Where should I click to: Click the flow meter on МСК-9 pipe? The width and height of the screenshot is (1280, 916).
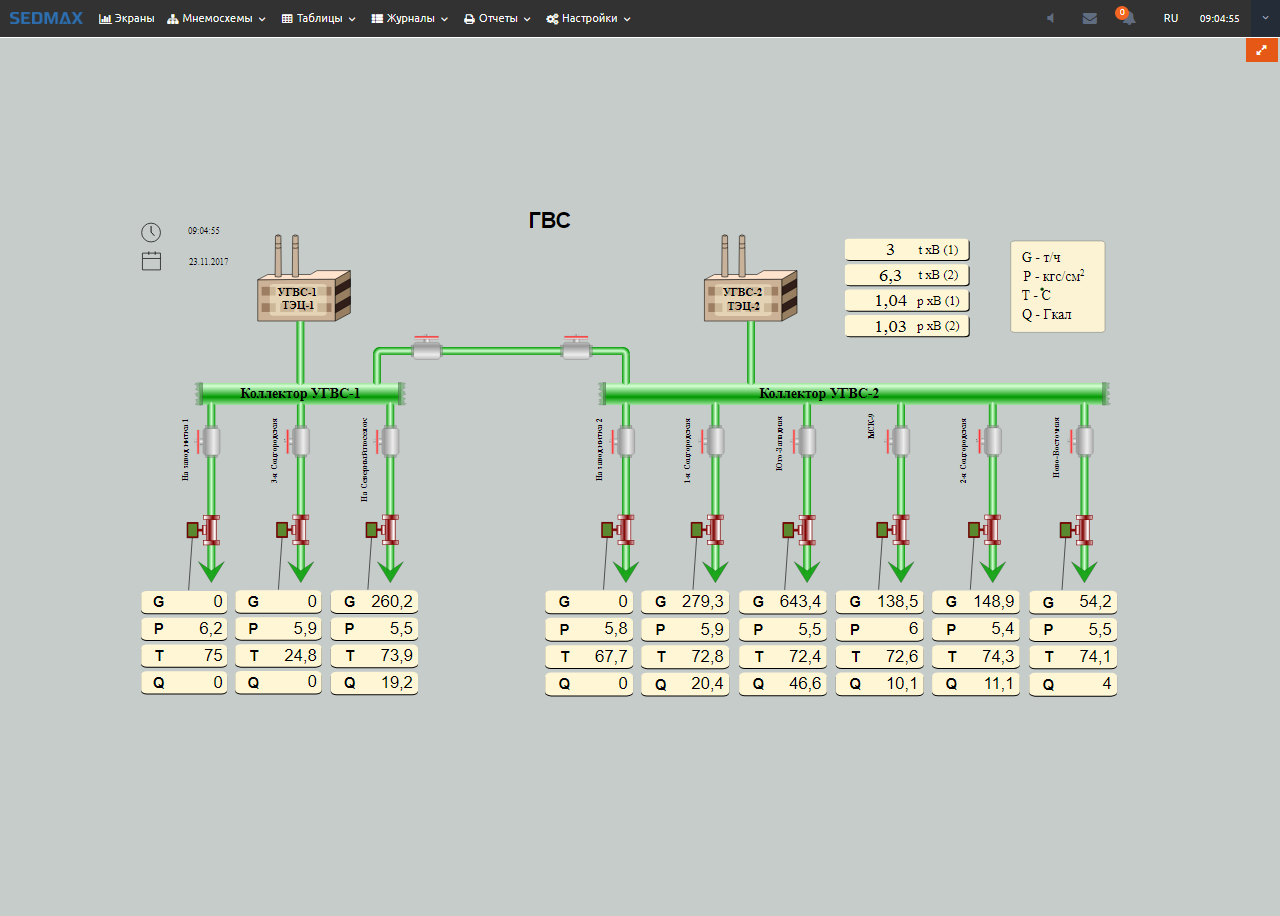pyautogui.click(x=899, y=529)
